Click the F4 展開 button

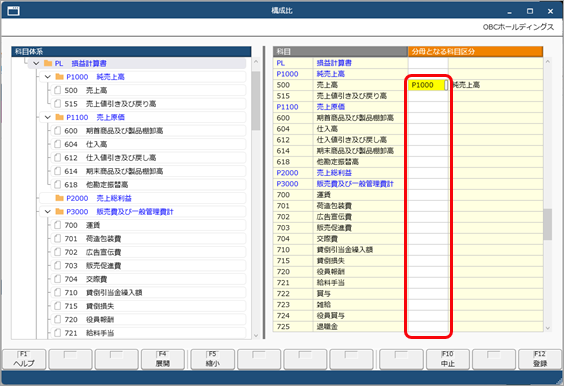tap(163, 359)
